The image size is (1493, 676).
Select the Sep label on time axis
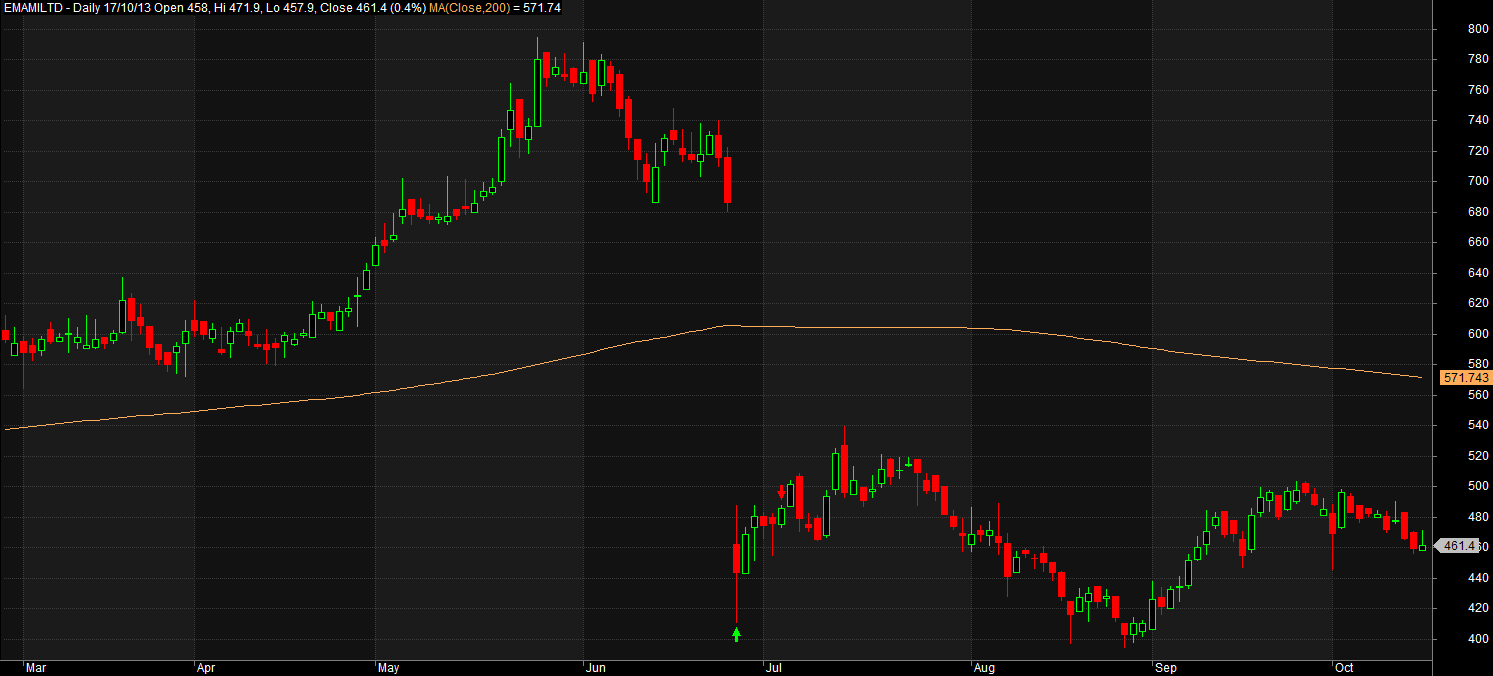click(x=1165, y=666)
